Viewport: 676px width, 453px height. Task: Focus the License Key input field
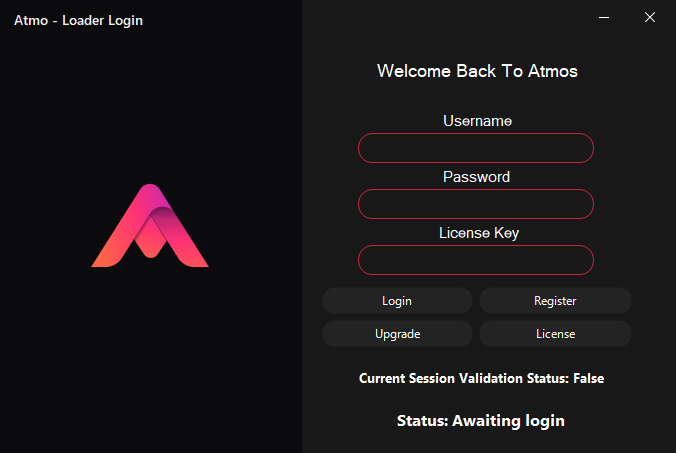pyautogui.click(x=476, y=260)
